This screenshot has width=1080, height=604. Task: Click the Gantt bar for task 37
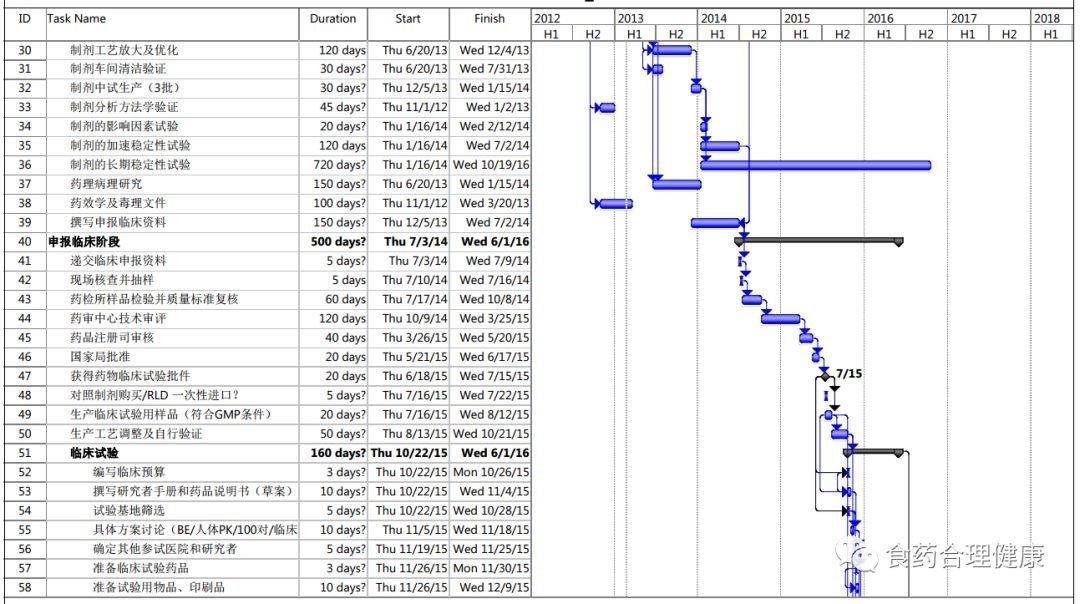coord(676,185)
